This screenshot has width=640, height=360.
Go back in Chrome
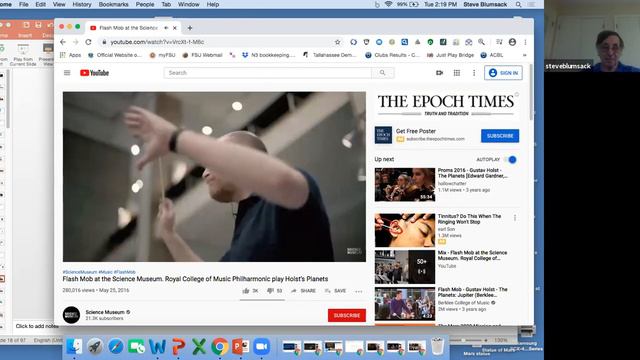62,42
